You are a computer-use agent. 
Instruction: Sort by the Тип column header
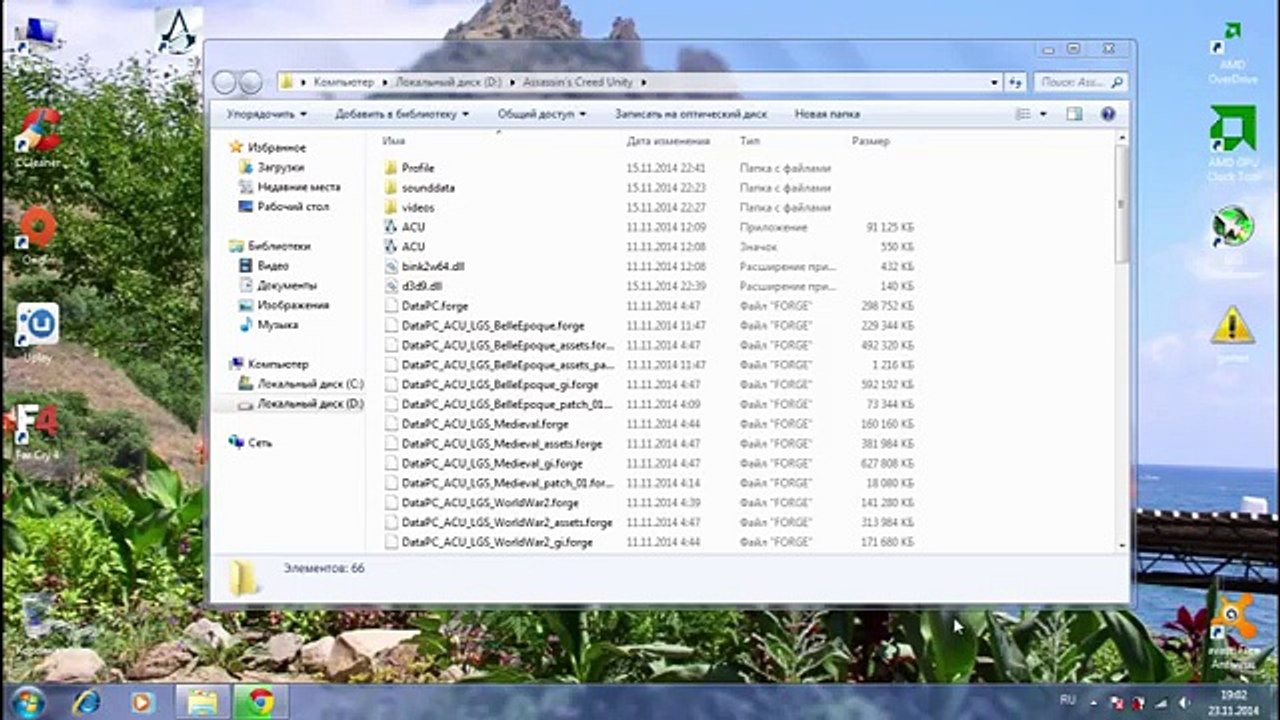pos(749,142)
